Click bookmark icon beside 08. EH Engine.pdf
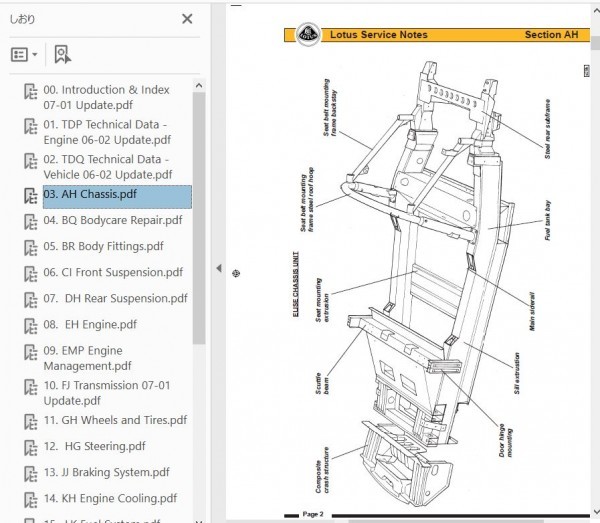 (31, 326)
